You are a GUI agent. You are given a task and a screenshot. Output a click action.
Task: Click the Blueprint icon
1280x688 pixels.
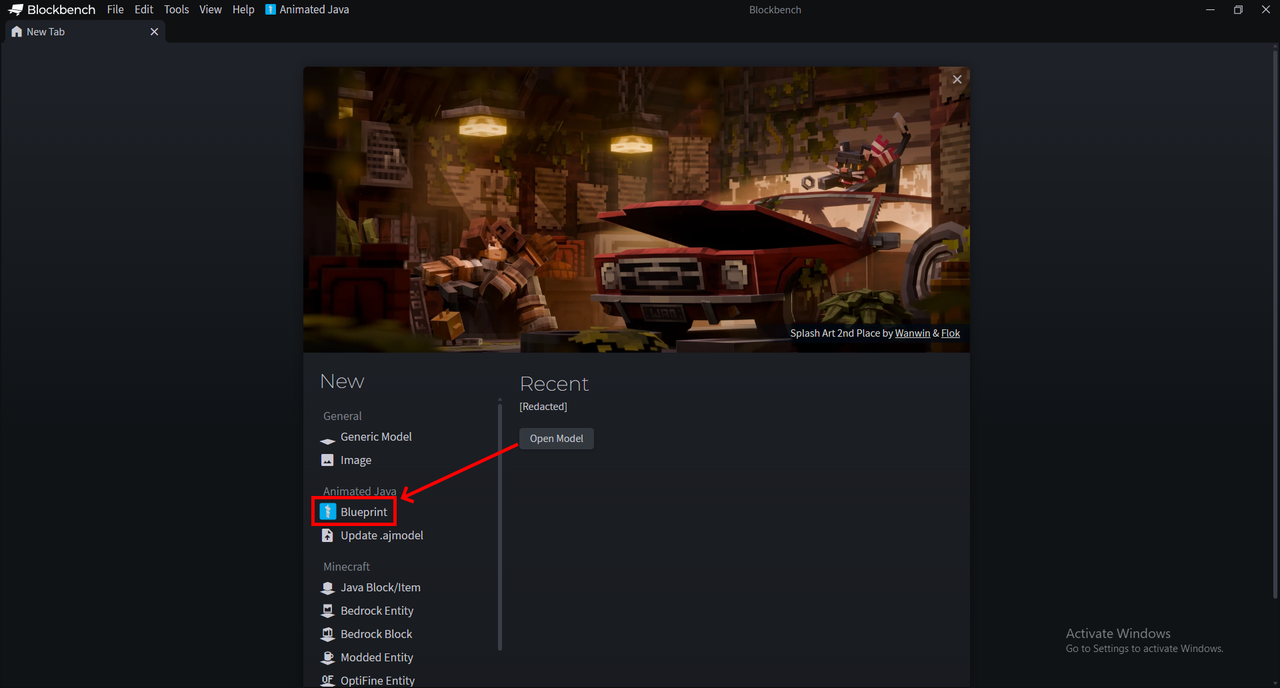click(x=327, y=512)
